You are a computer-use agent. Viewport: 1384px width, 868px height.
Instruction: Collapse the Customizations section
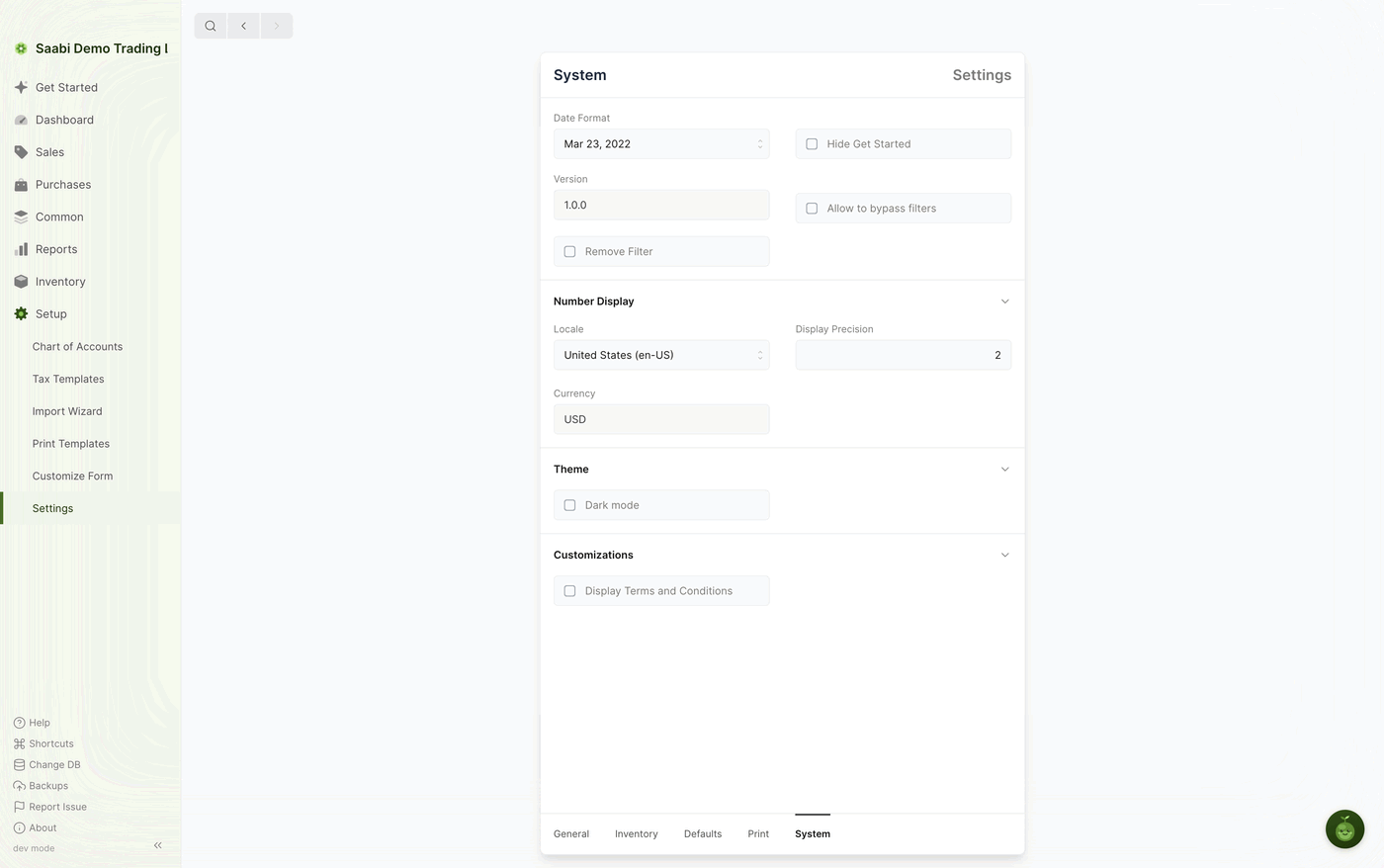pos(1004,556)
